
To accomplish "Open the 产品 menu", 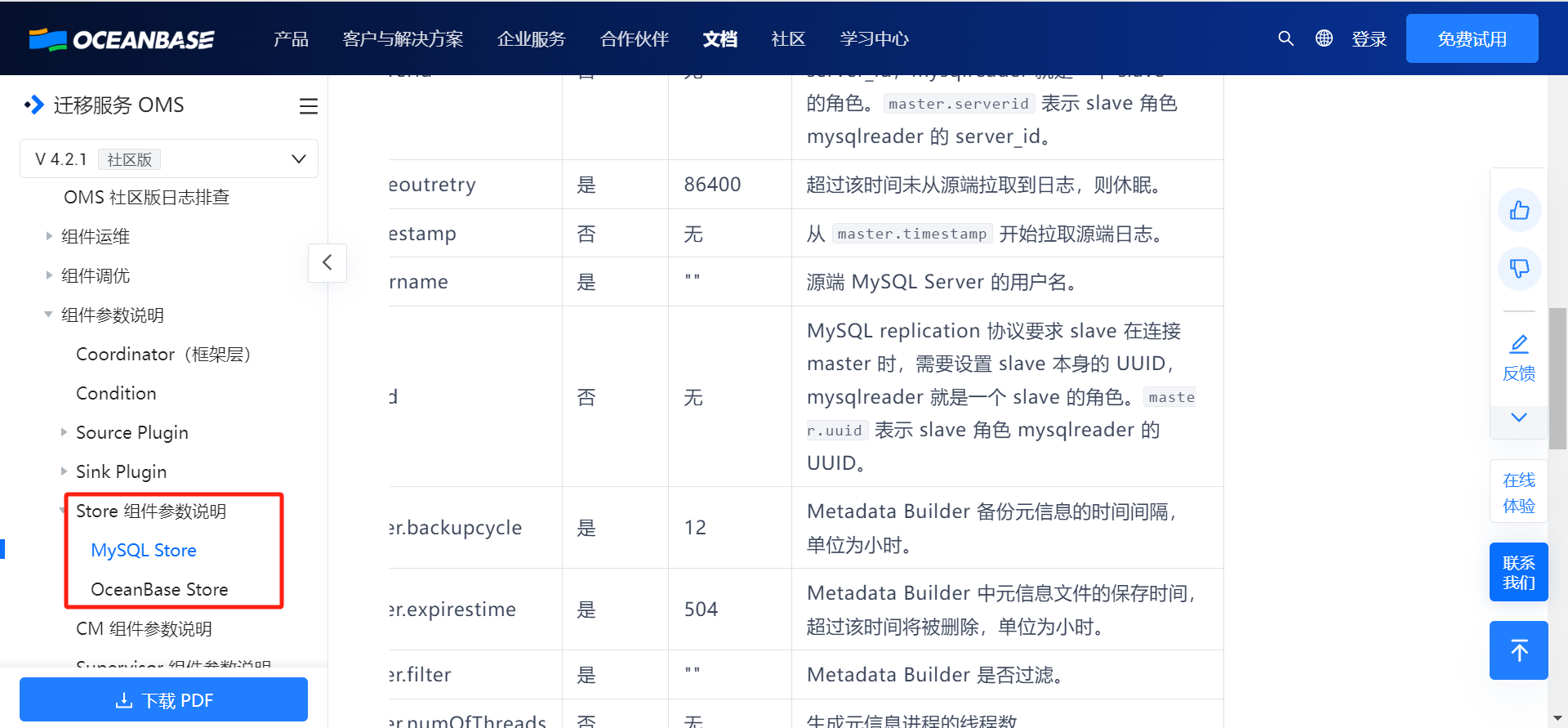I will tap(291, 39).
